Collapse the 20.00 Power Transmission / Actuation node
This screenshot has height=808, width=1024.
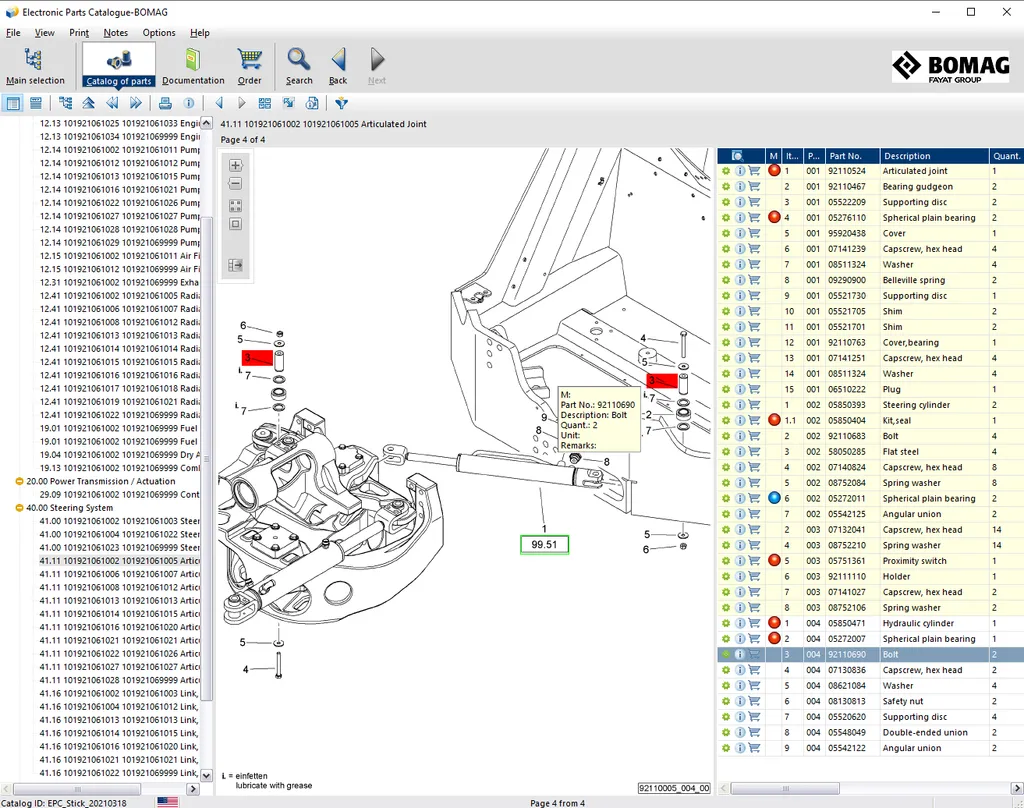point(19,481)
